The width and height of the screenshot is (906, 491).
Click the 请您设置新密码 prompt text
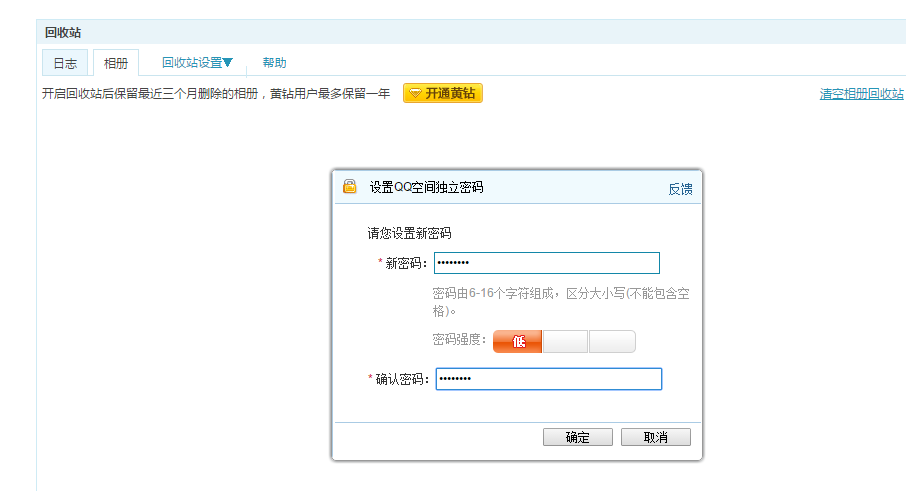click(x=409, y=233)
